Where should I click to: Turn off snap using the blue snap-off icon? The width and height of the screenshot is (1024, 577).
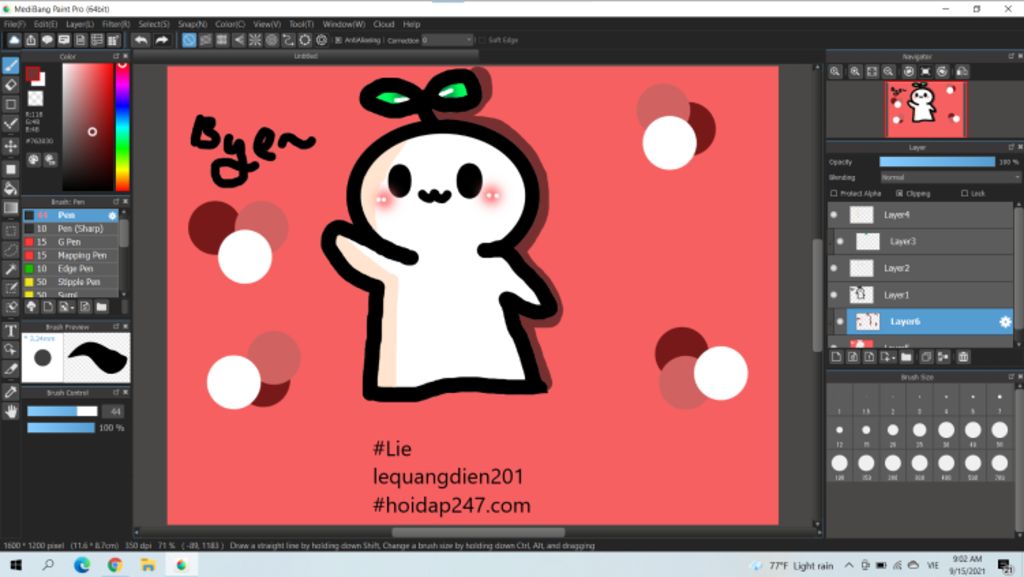189,40
